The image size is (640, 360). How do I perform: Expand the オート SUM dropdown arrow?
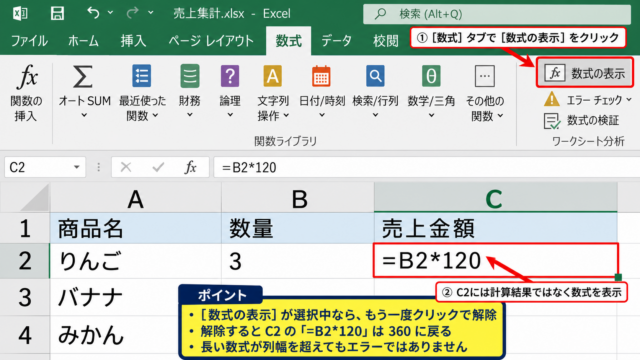tap(84, 116)
